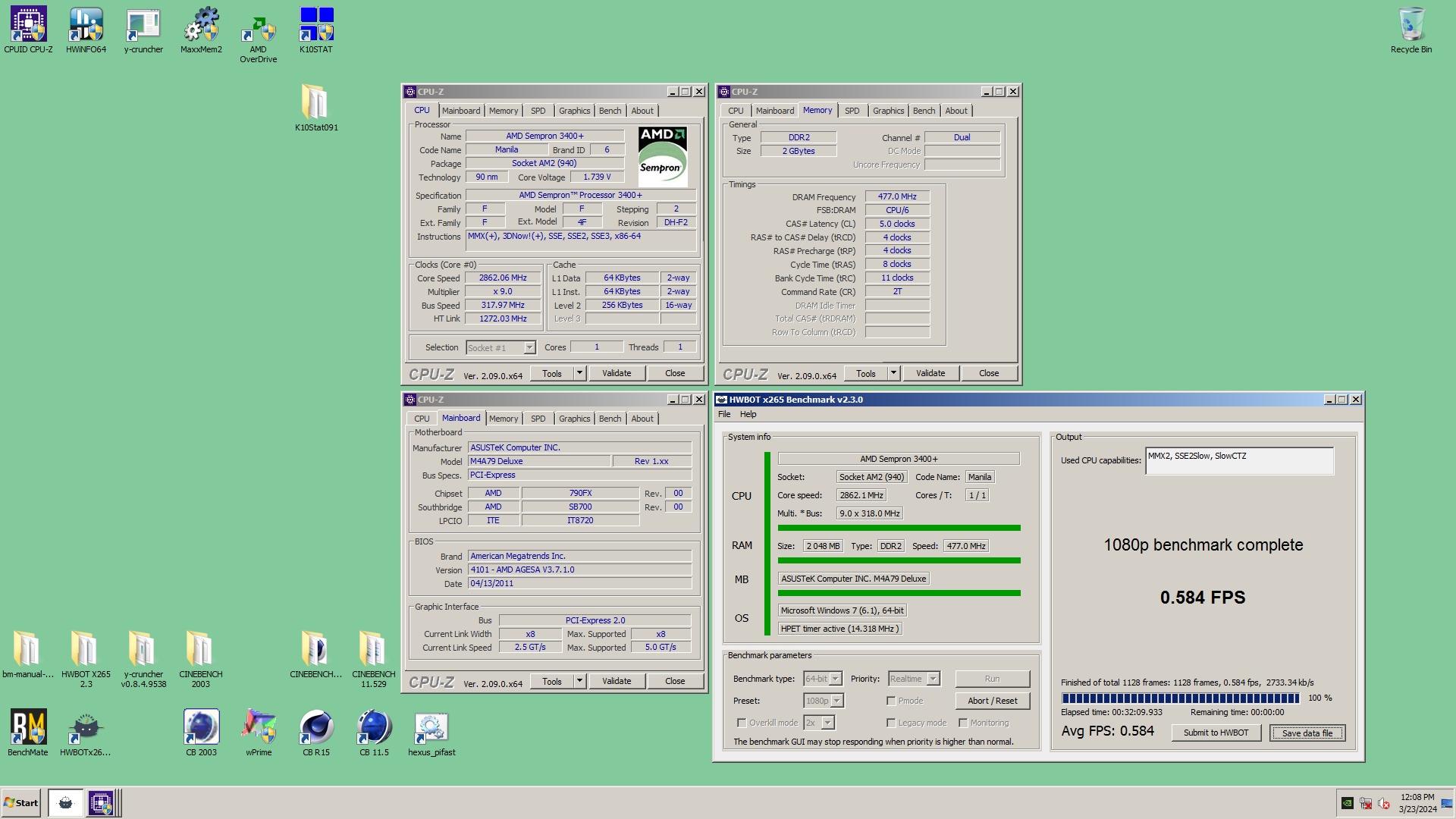Open the HWBOT X265 2.3 folder
Screen dimensions: 1456x819
pyautogui.click(x=86, y=659)
